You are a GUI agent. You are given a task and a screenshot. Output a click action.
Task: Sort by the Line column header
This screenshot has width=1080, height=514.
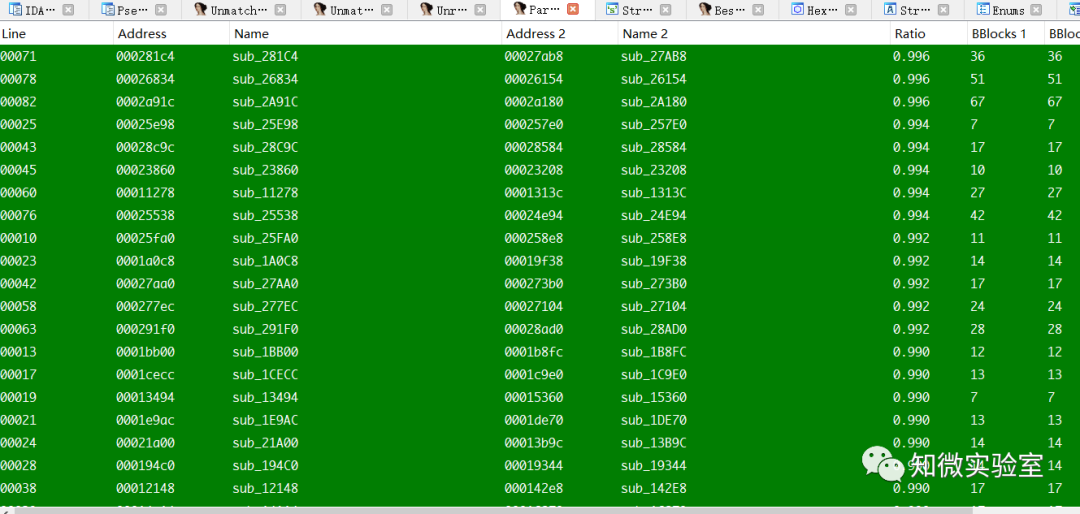pyautogui.click(x=56, y=33)
